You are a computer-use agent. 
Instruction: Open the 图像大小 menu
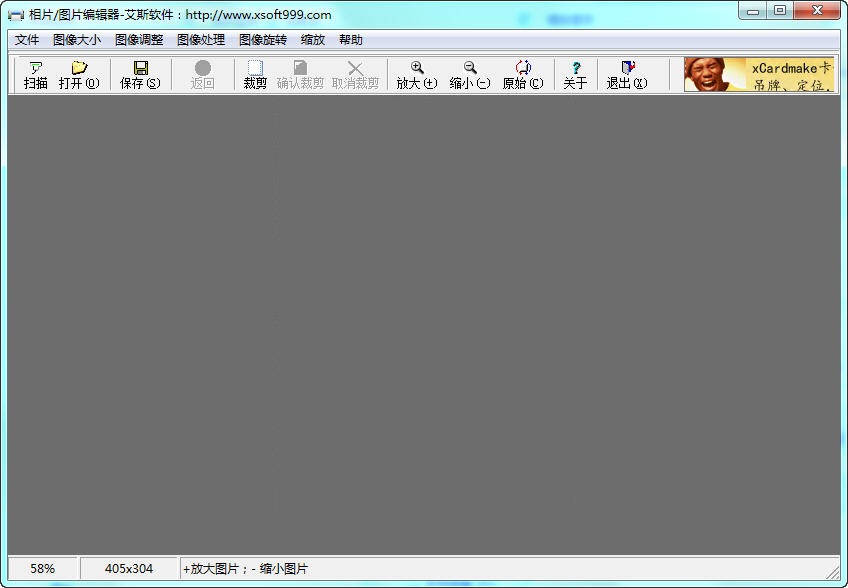77,40
